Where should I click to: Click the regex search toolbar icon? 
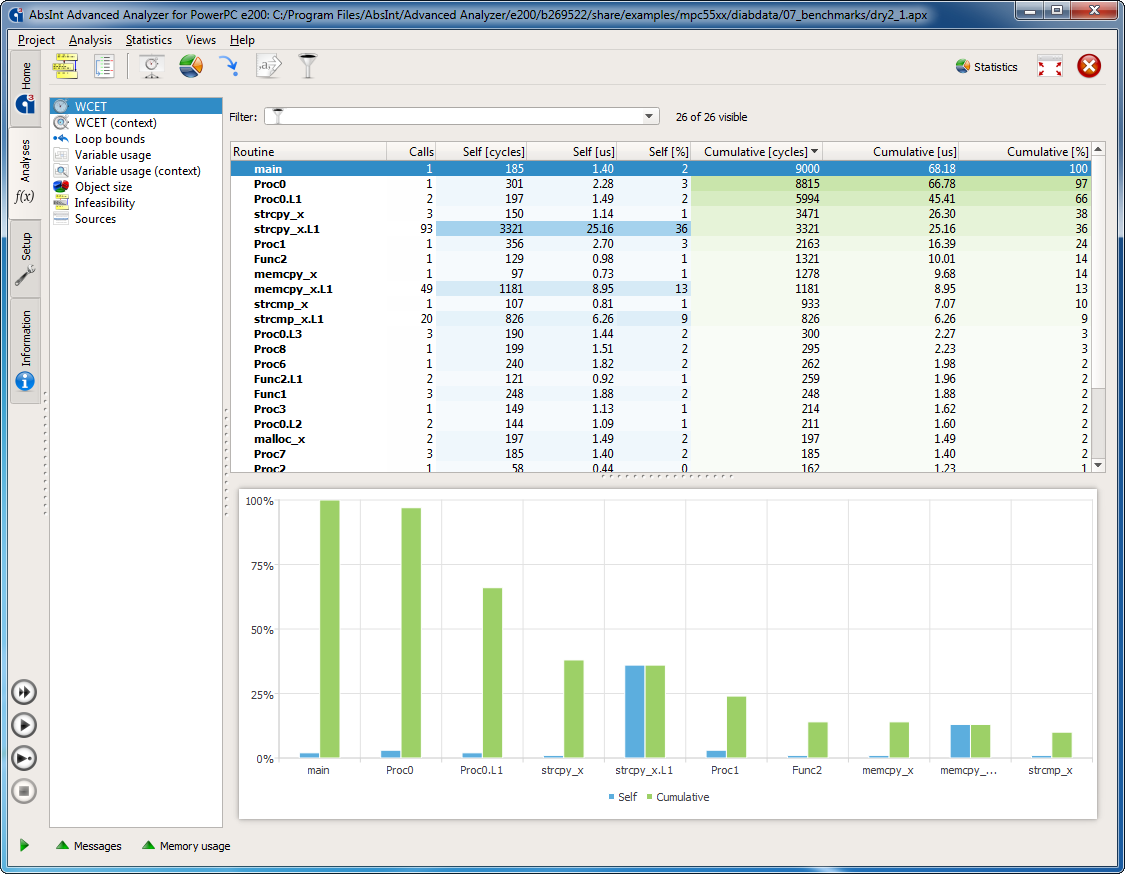[268, 67]
